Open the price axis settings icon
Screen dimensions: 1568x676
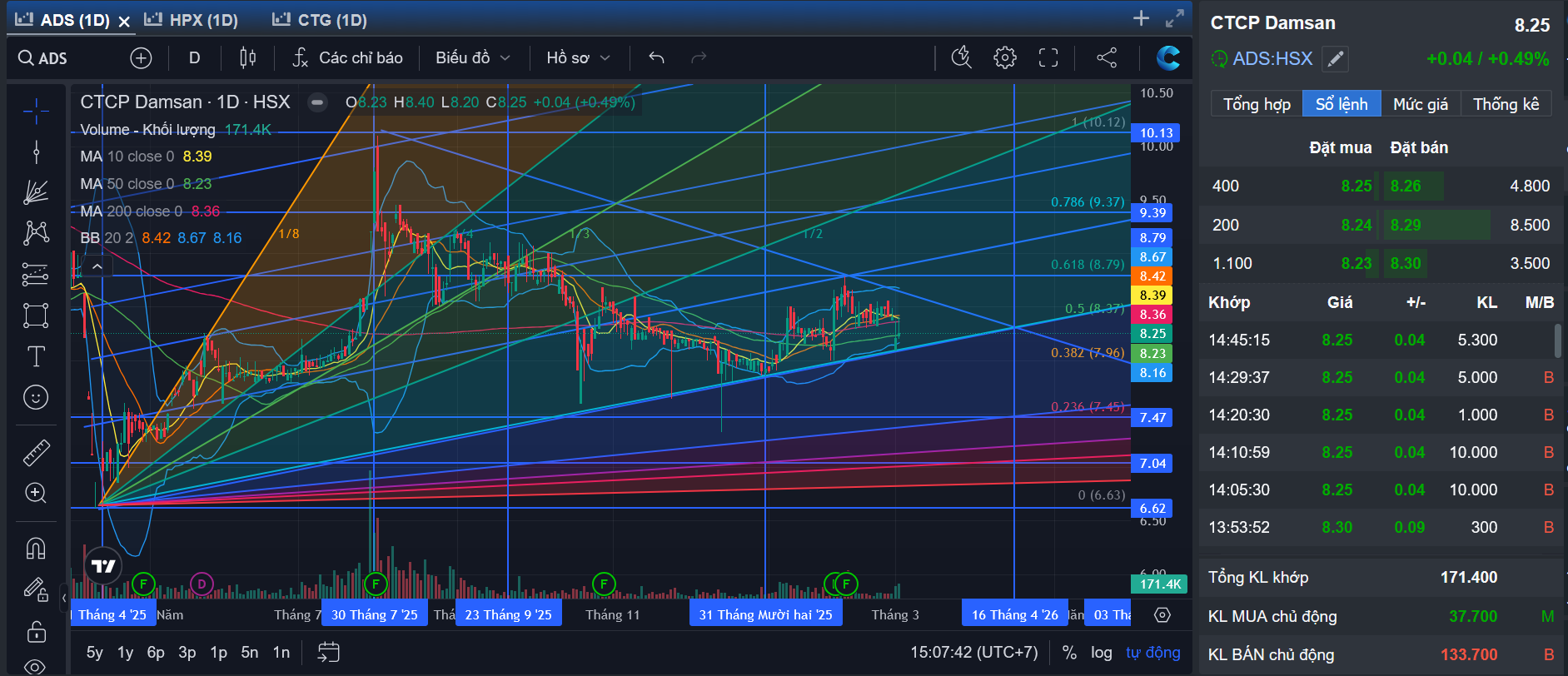click(x=1162, y=614)
